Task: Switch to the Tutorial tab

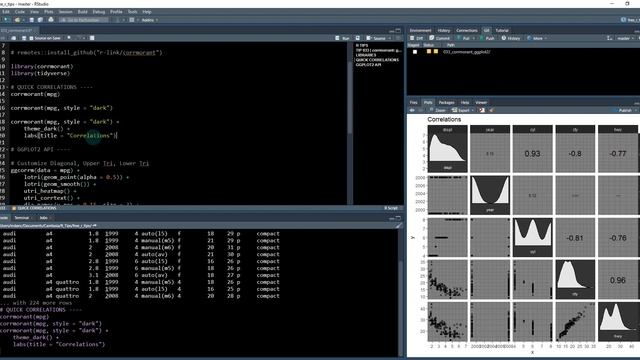Action: click(502, 30)
